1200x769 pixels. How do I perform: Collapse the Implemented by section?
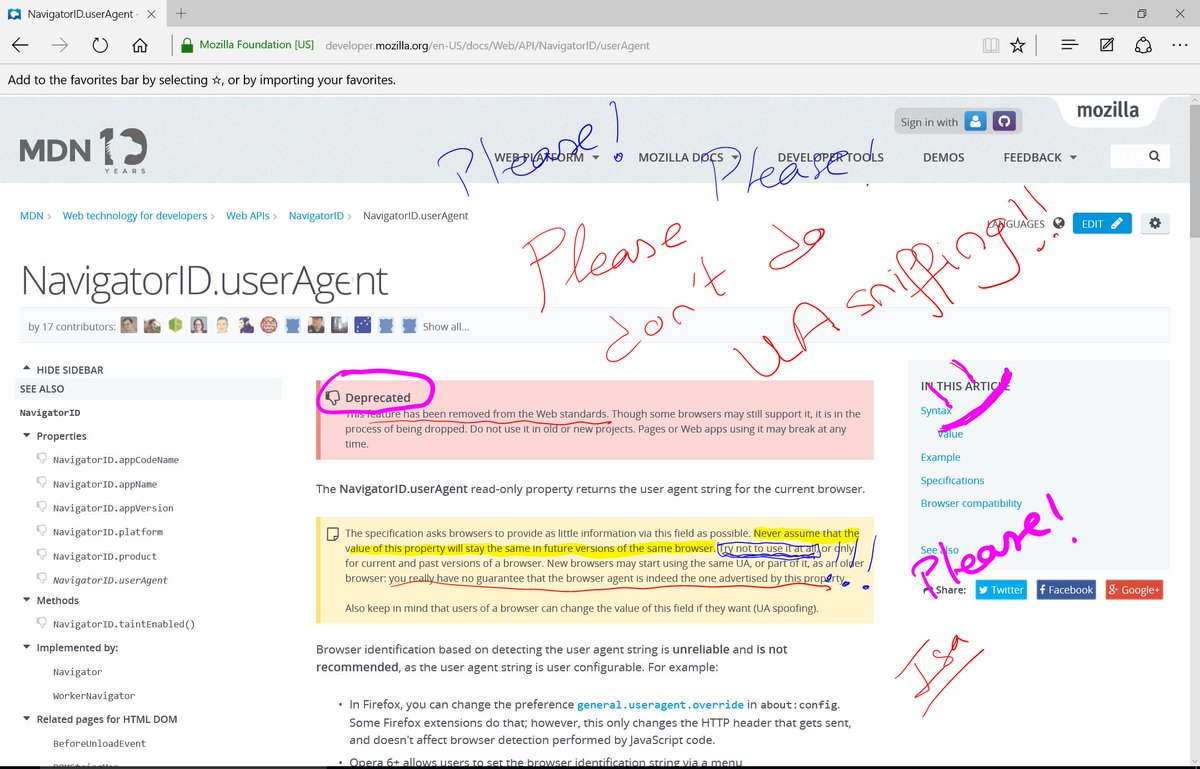pos(69,647)
